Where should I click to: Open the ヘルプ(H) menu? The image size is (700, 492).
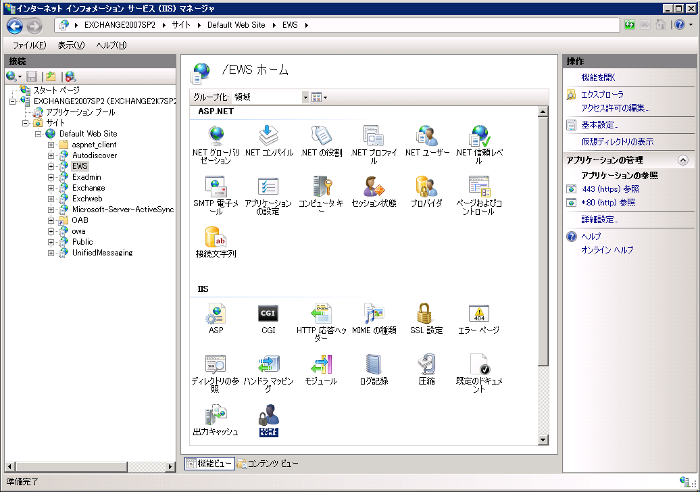112,45
